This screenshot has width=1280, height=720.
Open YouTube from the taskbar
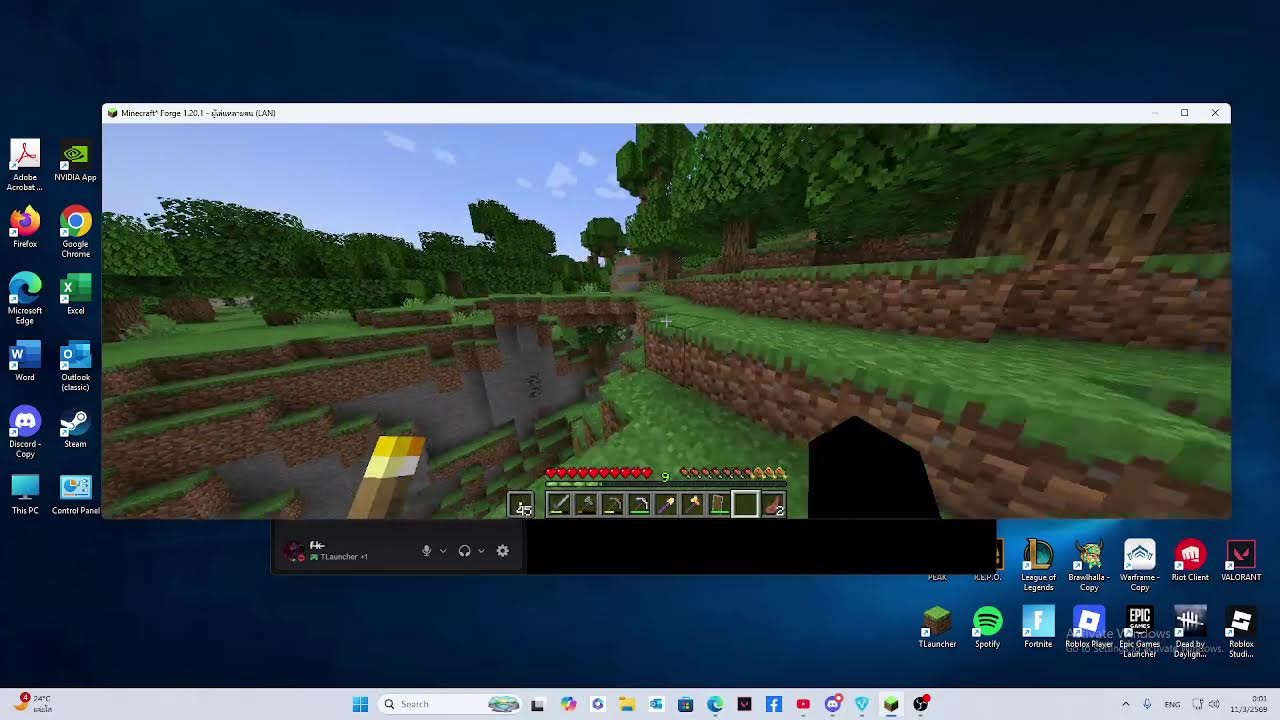tap(803, 704)
